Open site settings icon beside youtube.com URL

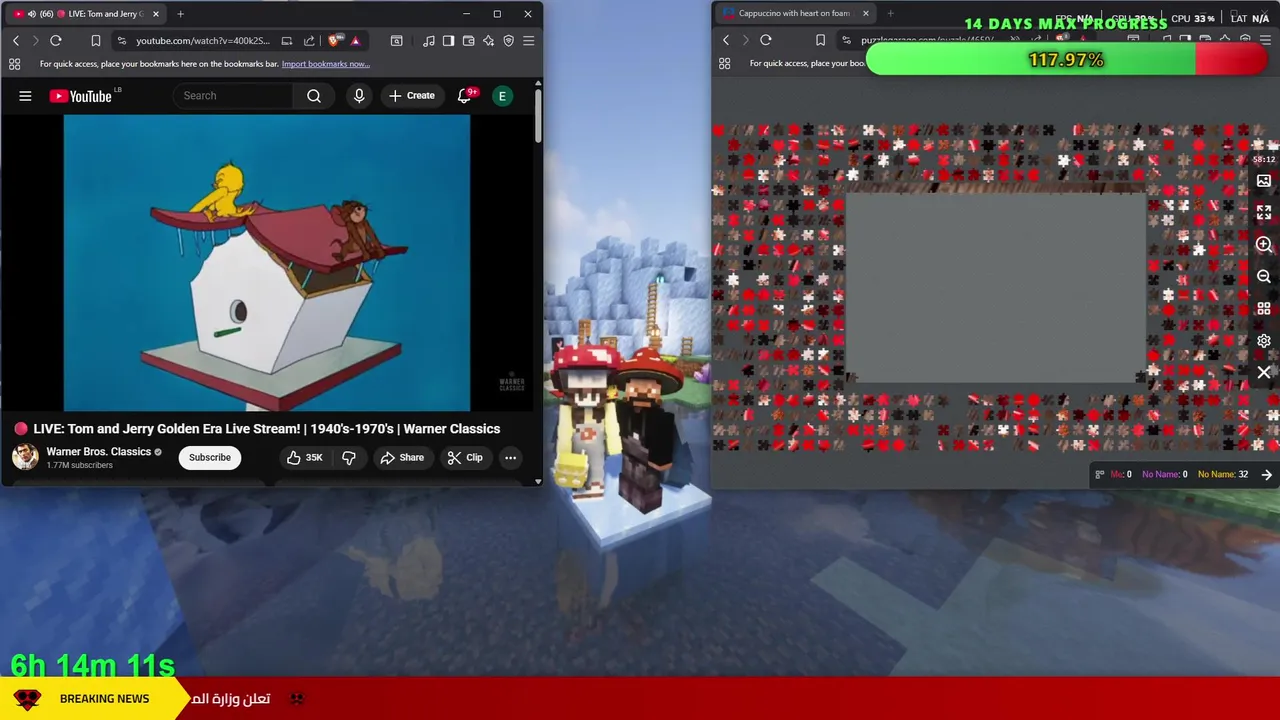click(122, 41)
